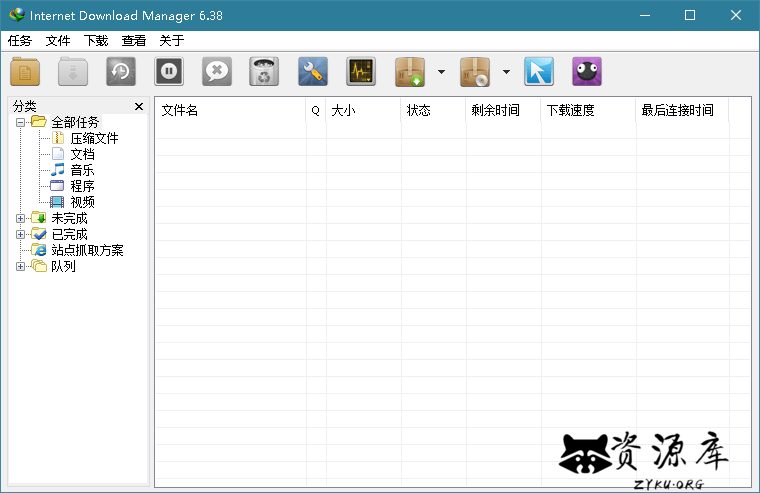Open the Scheduler monitor icon
Image resolution: width=760 pixels, height=493 pixels.
click(x=361, y=72)
